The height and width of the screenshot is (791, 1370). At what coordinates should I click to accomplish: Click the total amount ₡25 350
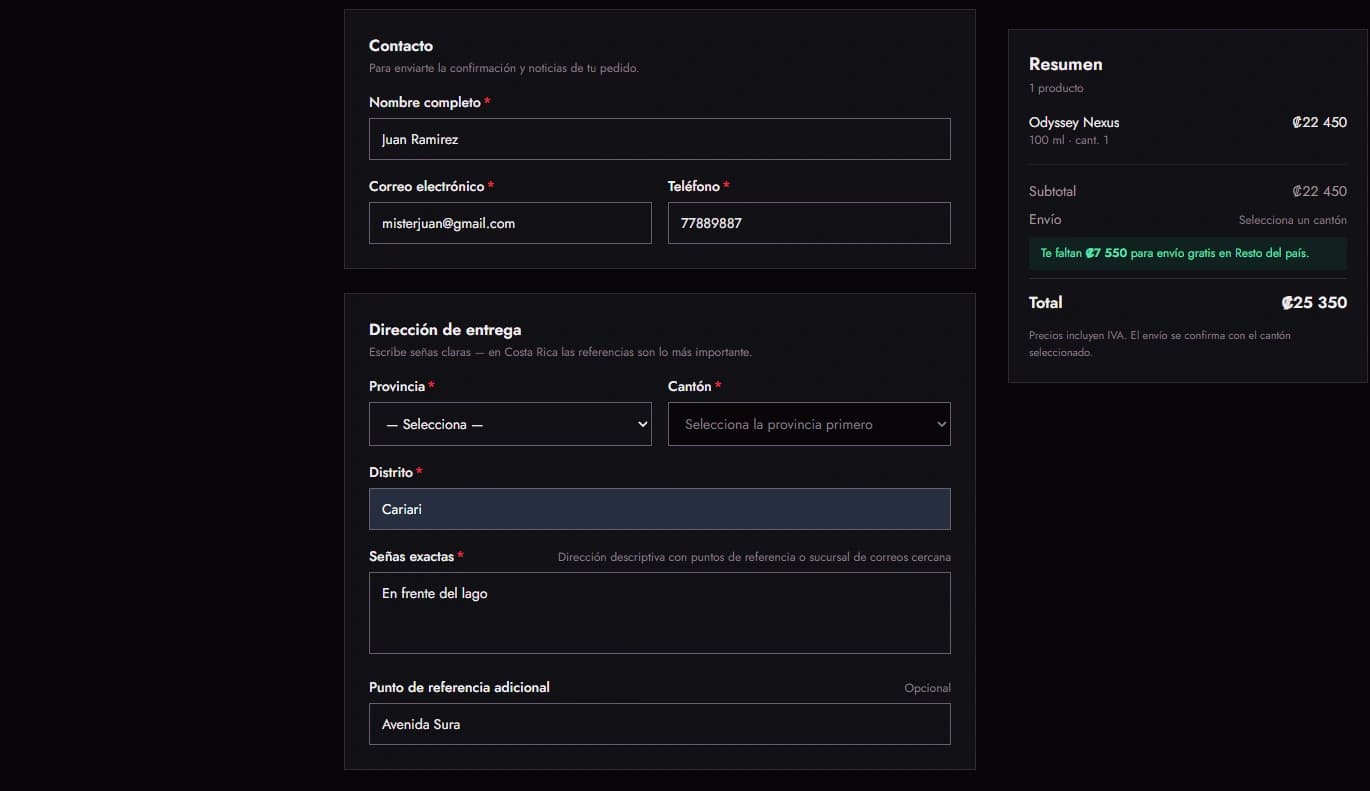click(x=1314, y=303)
